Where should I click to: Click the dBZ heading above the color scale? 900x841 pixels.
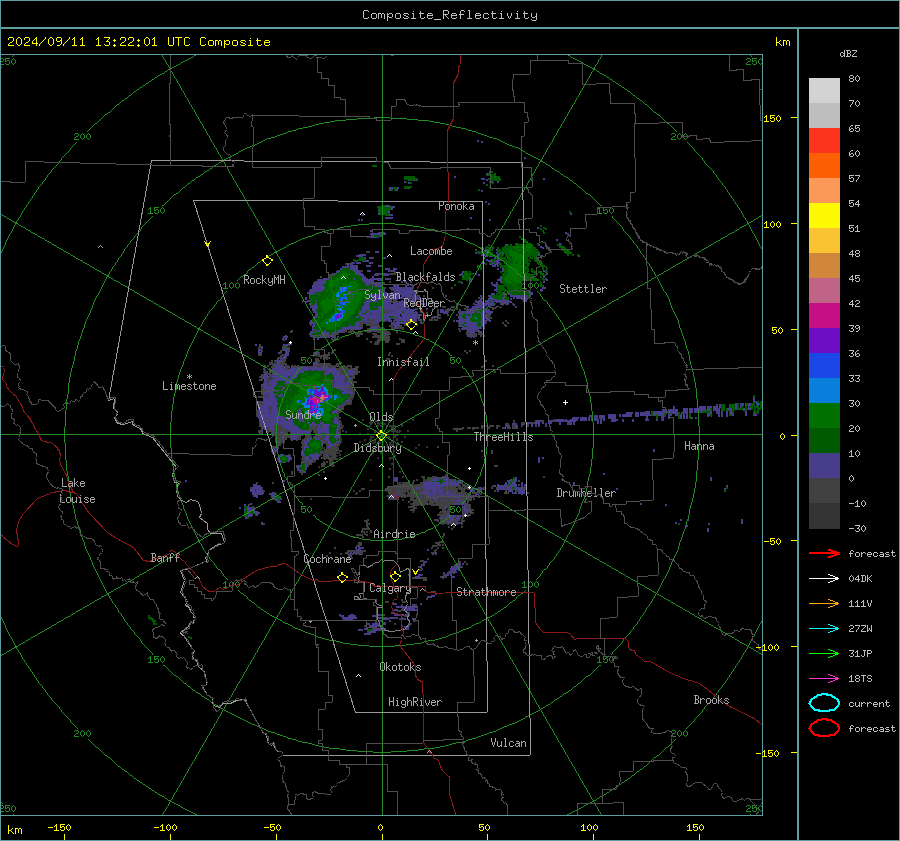[x=848, y=54]
